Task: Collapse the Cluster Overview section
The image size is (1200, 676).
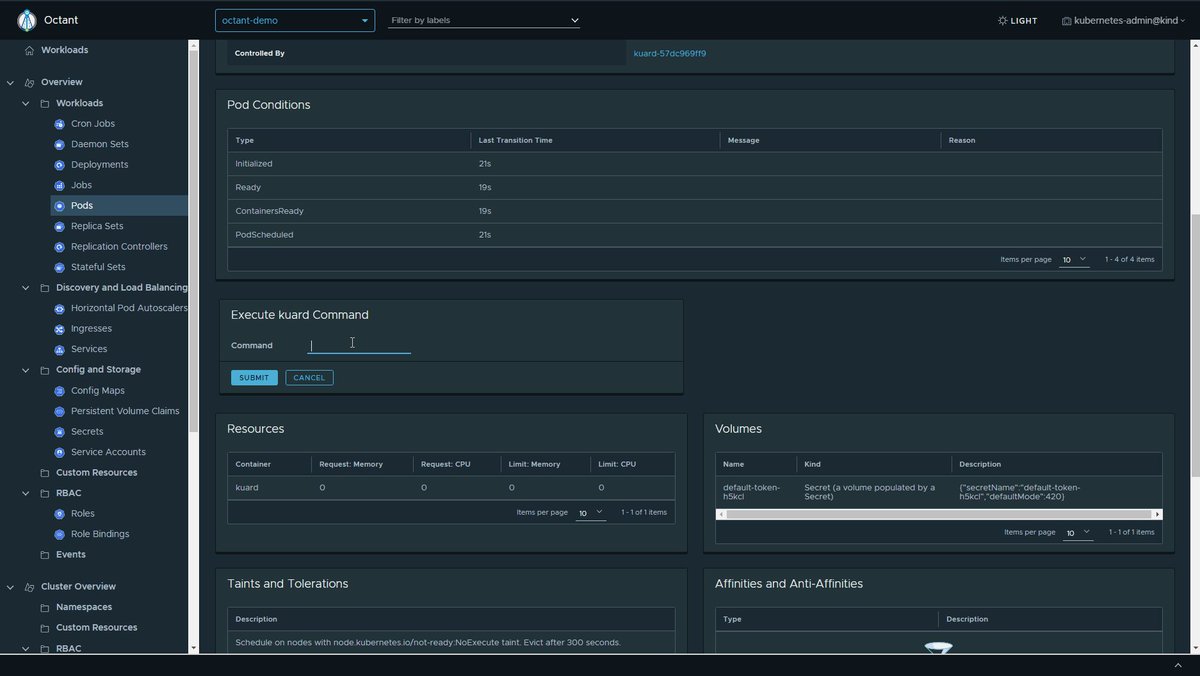Action: (x=10, y=587)
